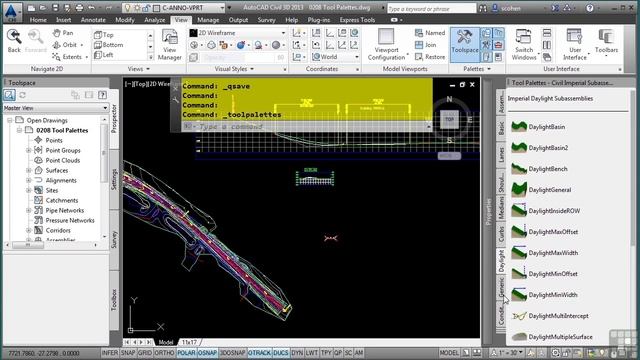Screen dimensions: 640x360
Task: Select the DaylightMinOffset subassembly
Action: [544, 274]
